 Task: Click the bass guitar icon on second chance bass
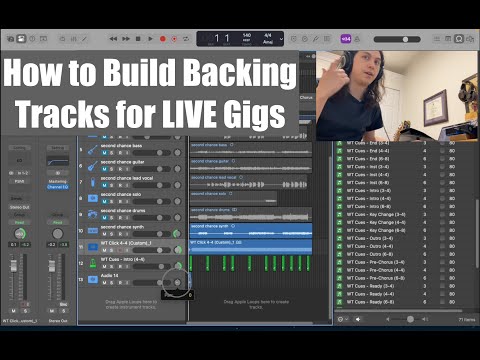click(93, 150)
